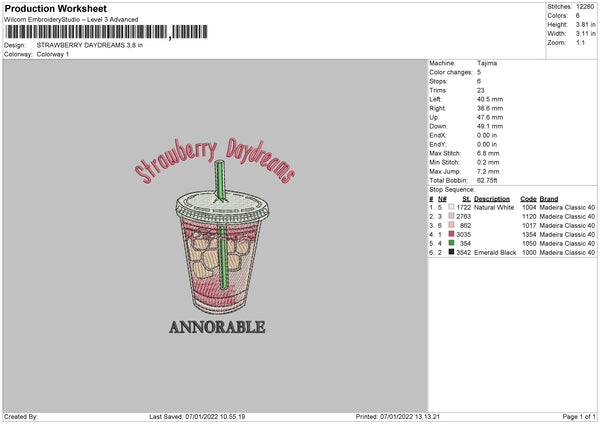The height and width of the screenshot is (424, 600).
Task: Click the Wilcom EmbroideryStudio Level 3 text
Action: (71, 20)
